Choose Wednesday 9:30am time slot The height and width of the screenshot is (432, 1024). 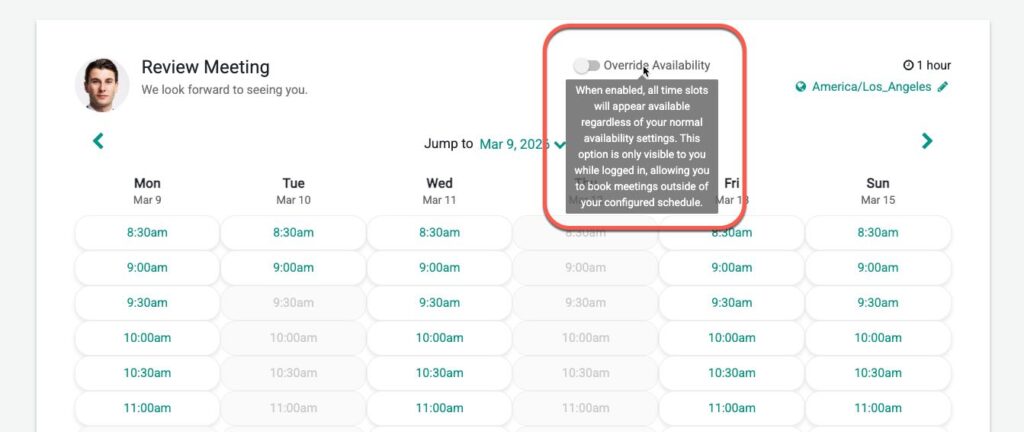pos(439,302)
